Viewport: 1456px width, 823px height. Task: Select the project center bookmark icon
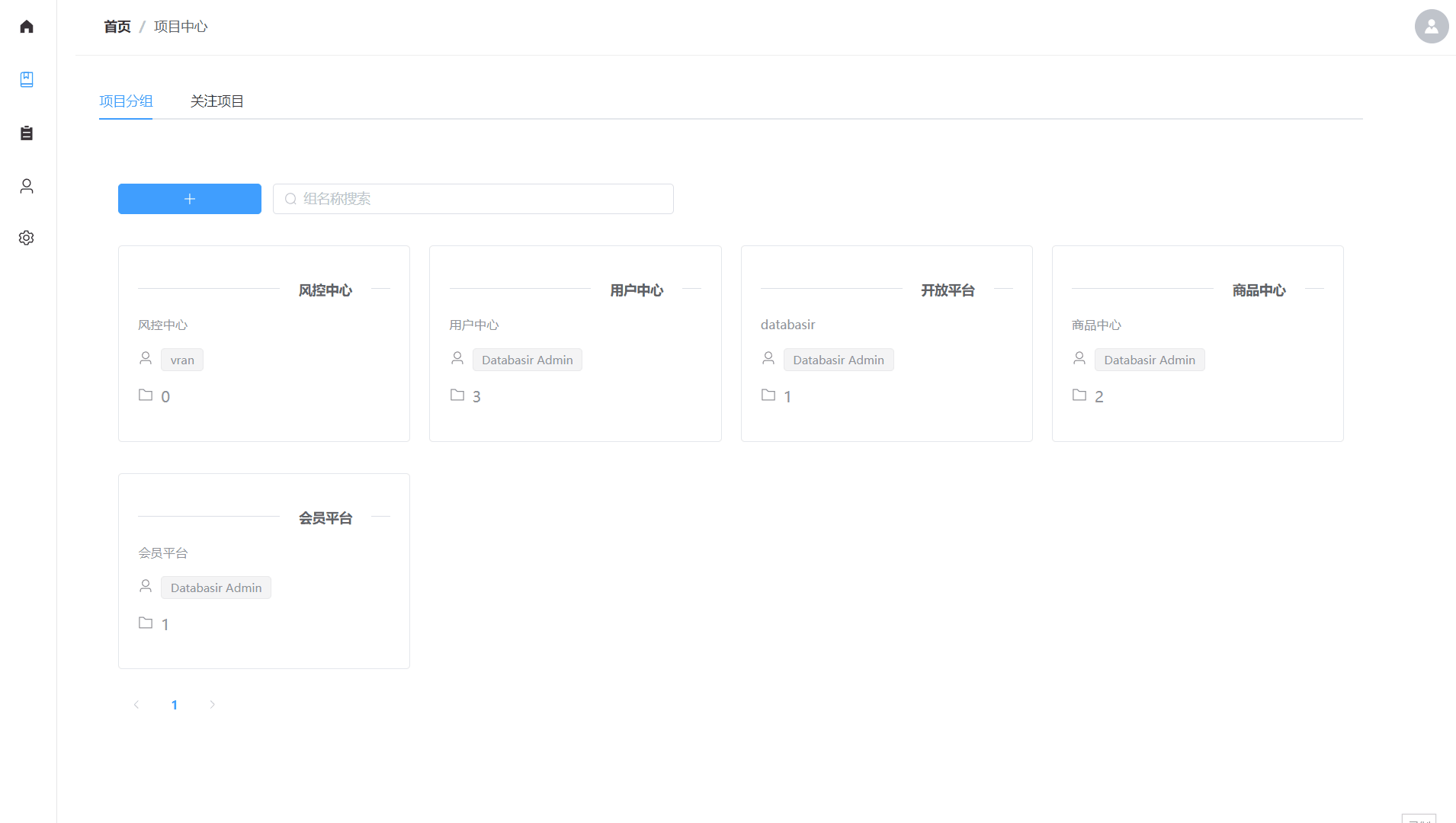(x=27, y=79)
